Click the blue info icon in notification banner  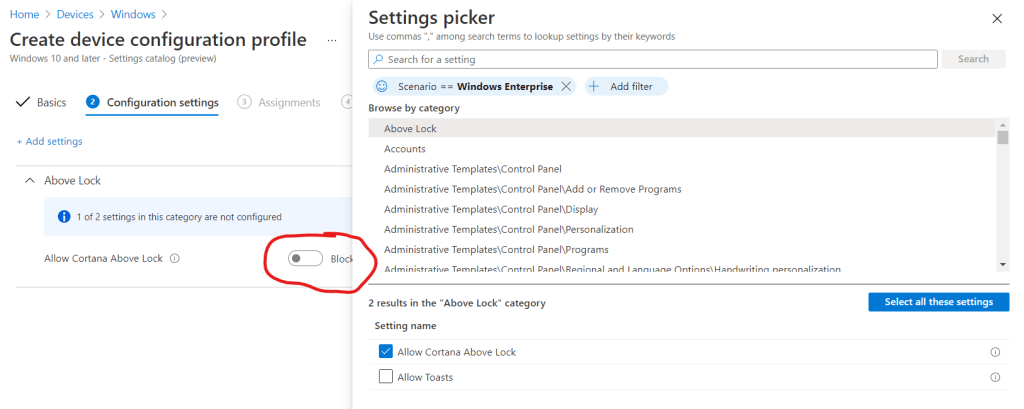(x=64, y=216)
